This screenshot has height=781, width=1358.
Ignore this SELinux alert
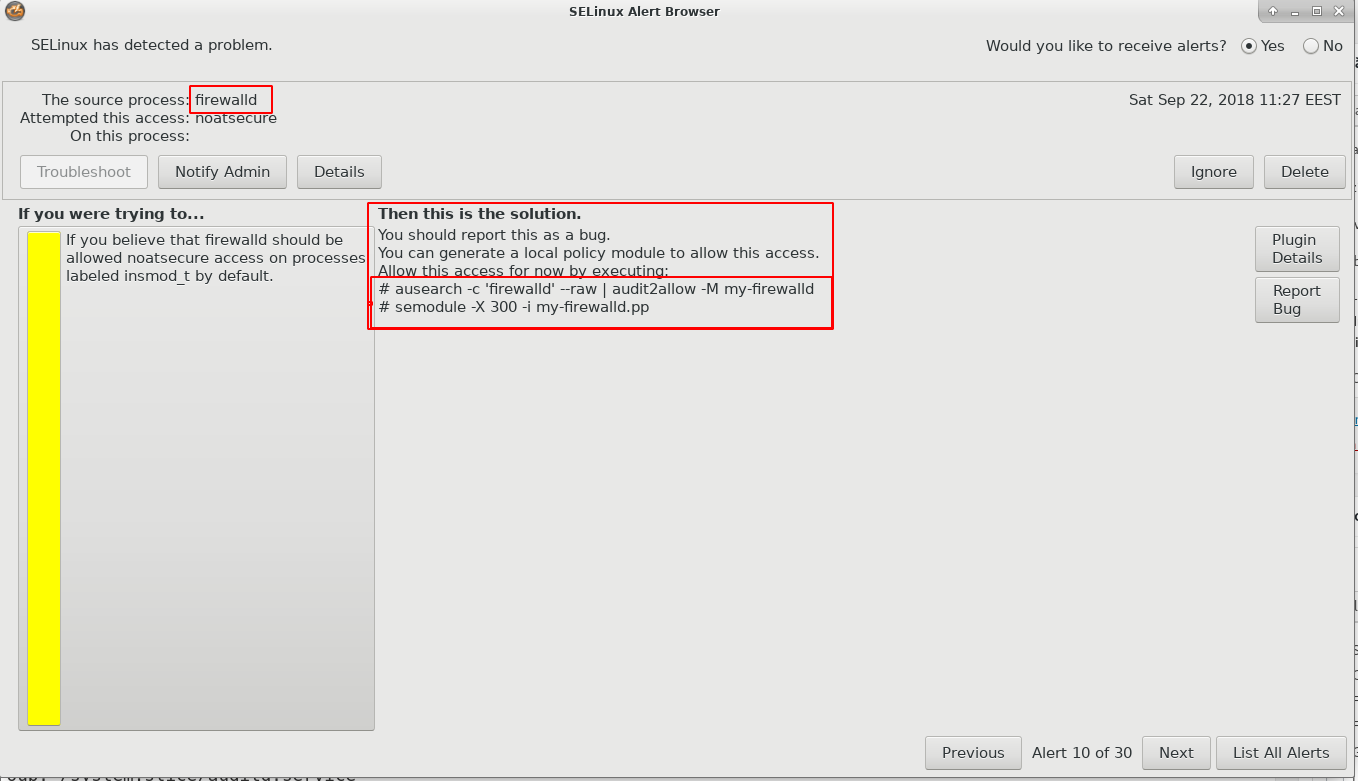click(1213, 172)
